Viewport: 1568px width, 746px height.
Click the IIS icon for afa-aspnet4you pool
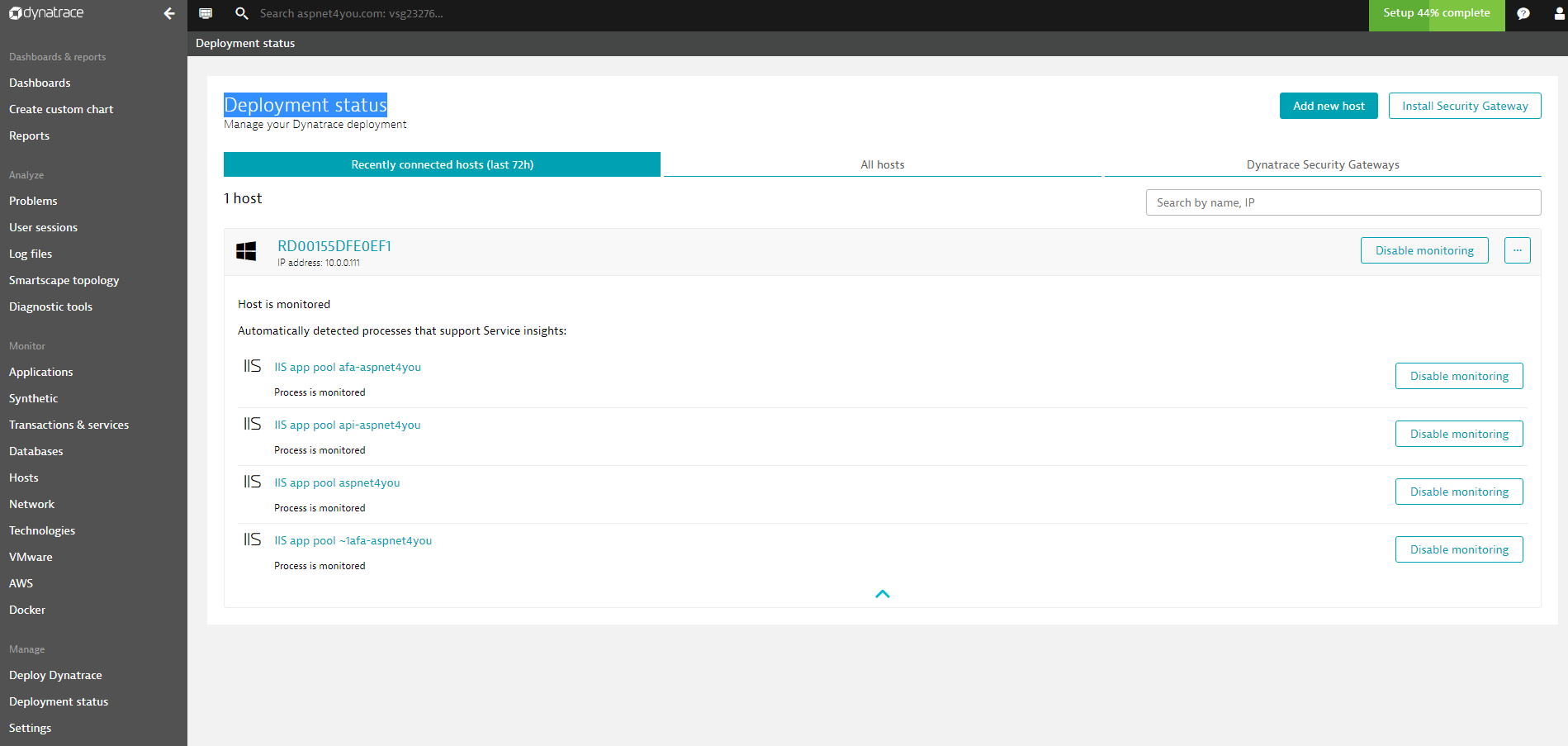[252, 366]
